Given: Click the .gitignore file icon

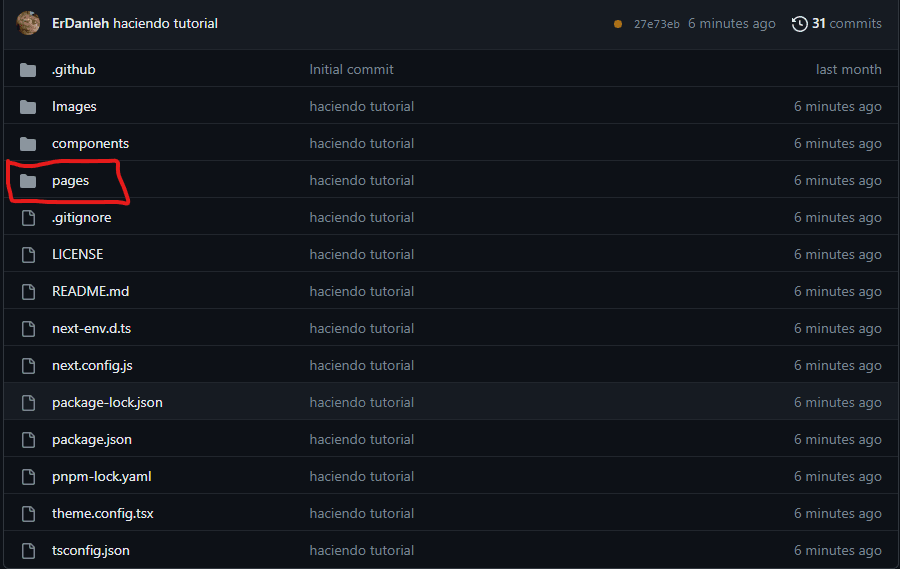Looking at the screenshot, I should click(x=28, y=218).
